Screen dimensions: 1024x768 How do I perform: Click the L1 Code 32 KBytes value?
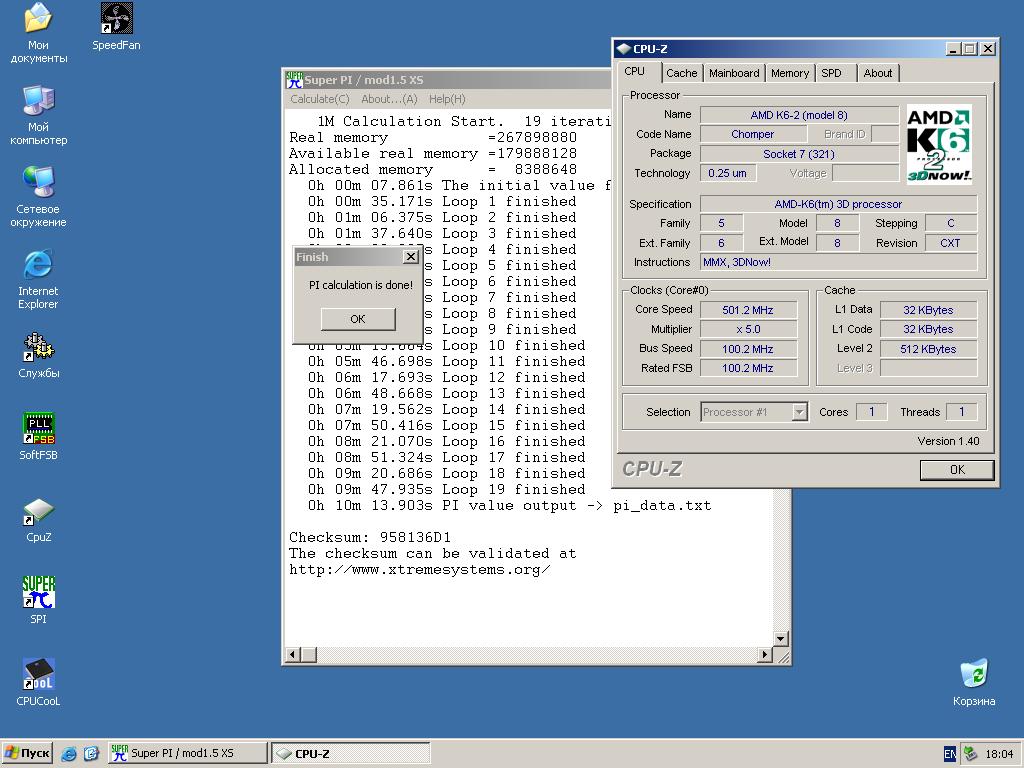pyautogui.click(x=928, y=329)
